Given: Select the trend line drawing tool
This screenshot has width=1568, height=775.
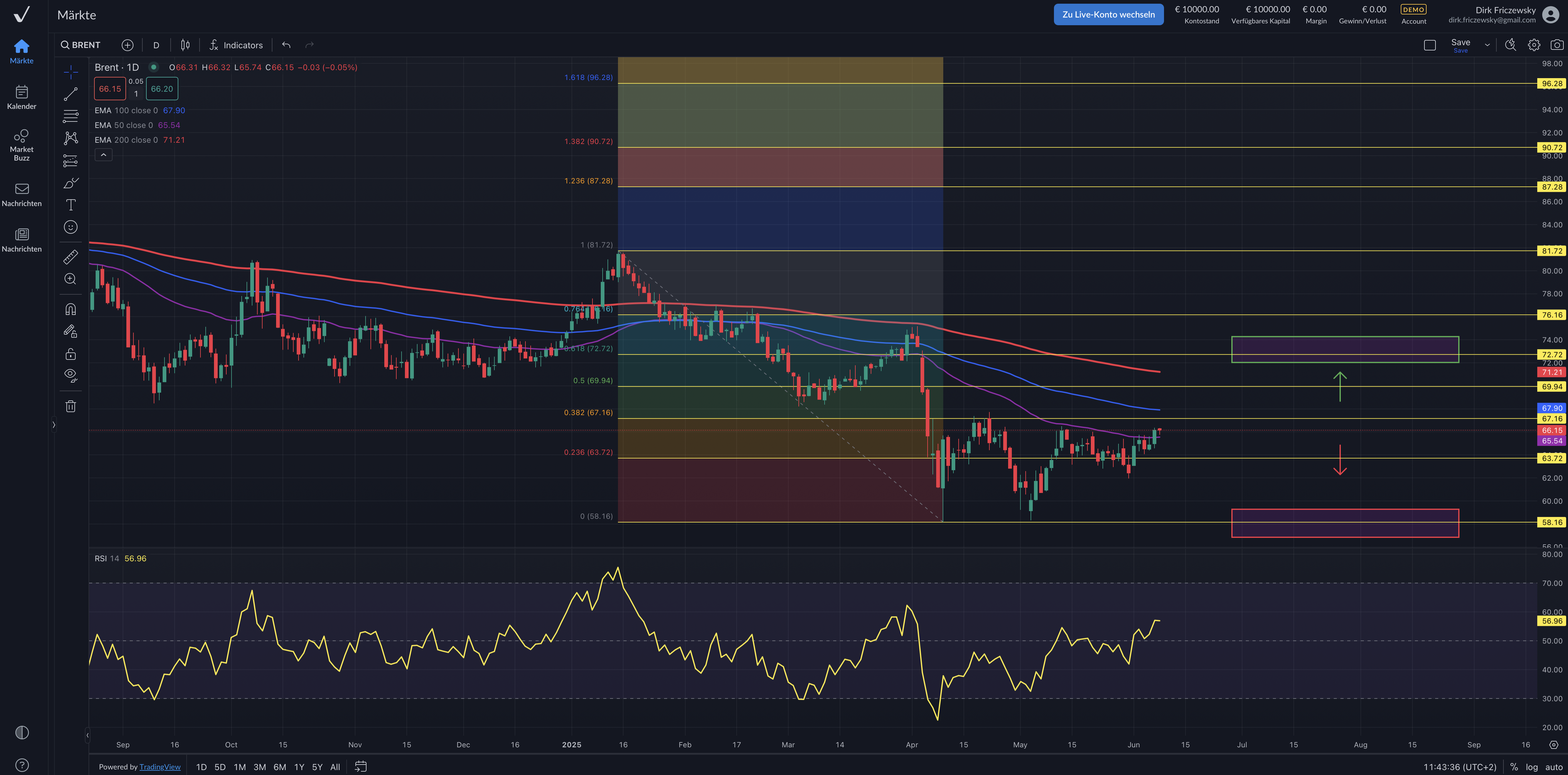Looking at the screenshot, I should coord(71,94).
